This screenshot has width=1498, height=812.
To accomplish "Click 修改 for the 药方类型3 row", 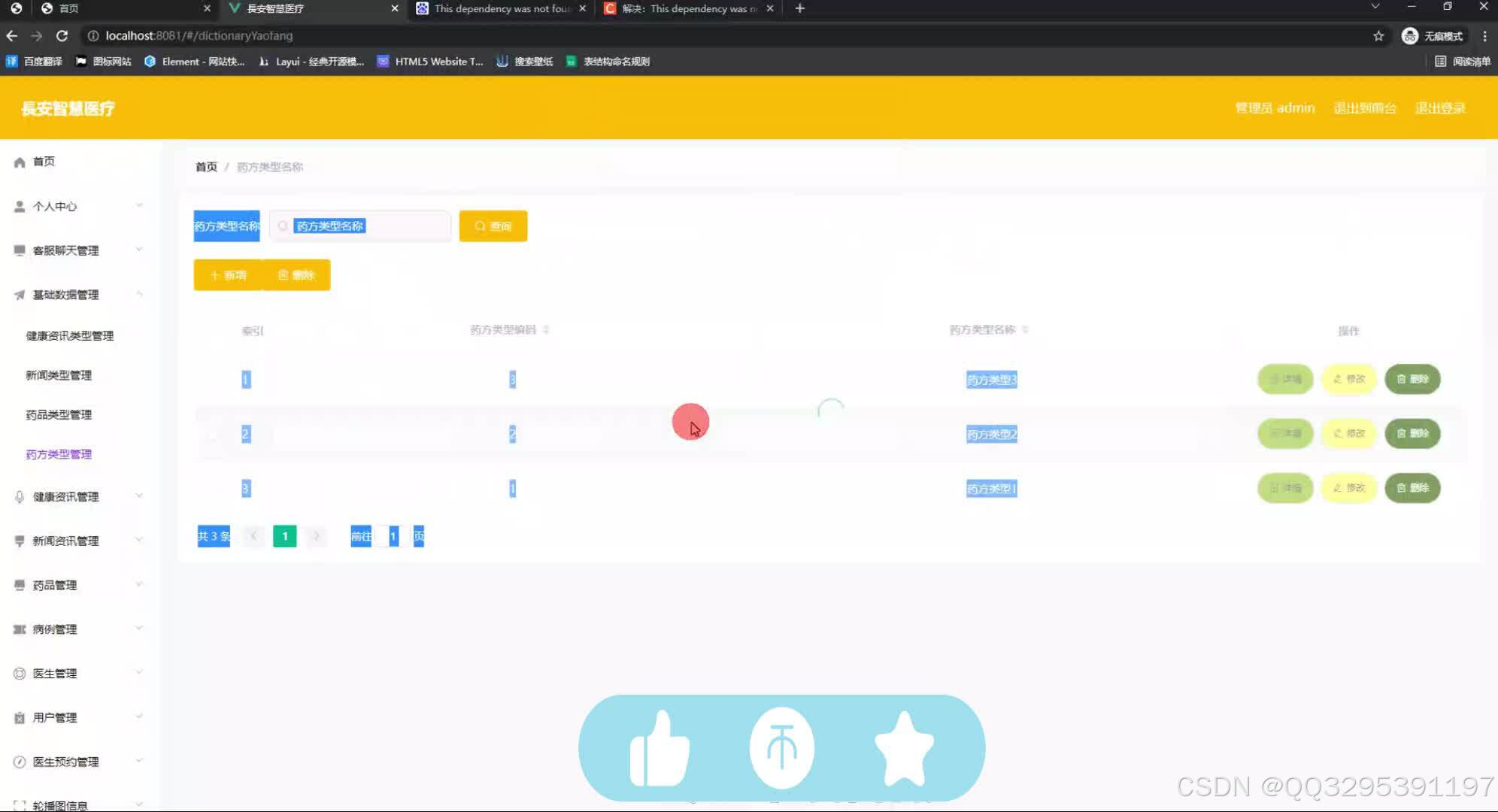I will point(1349,379).
